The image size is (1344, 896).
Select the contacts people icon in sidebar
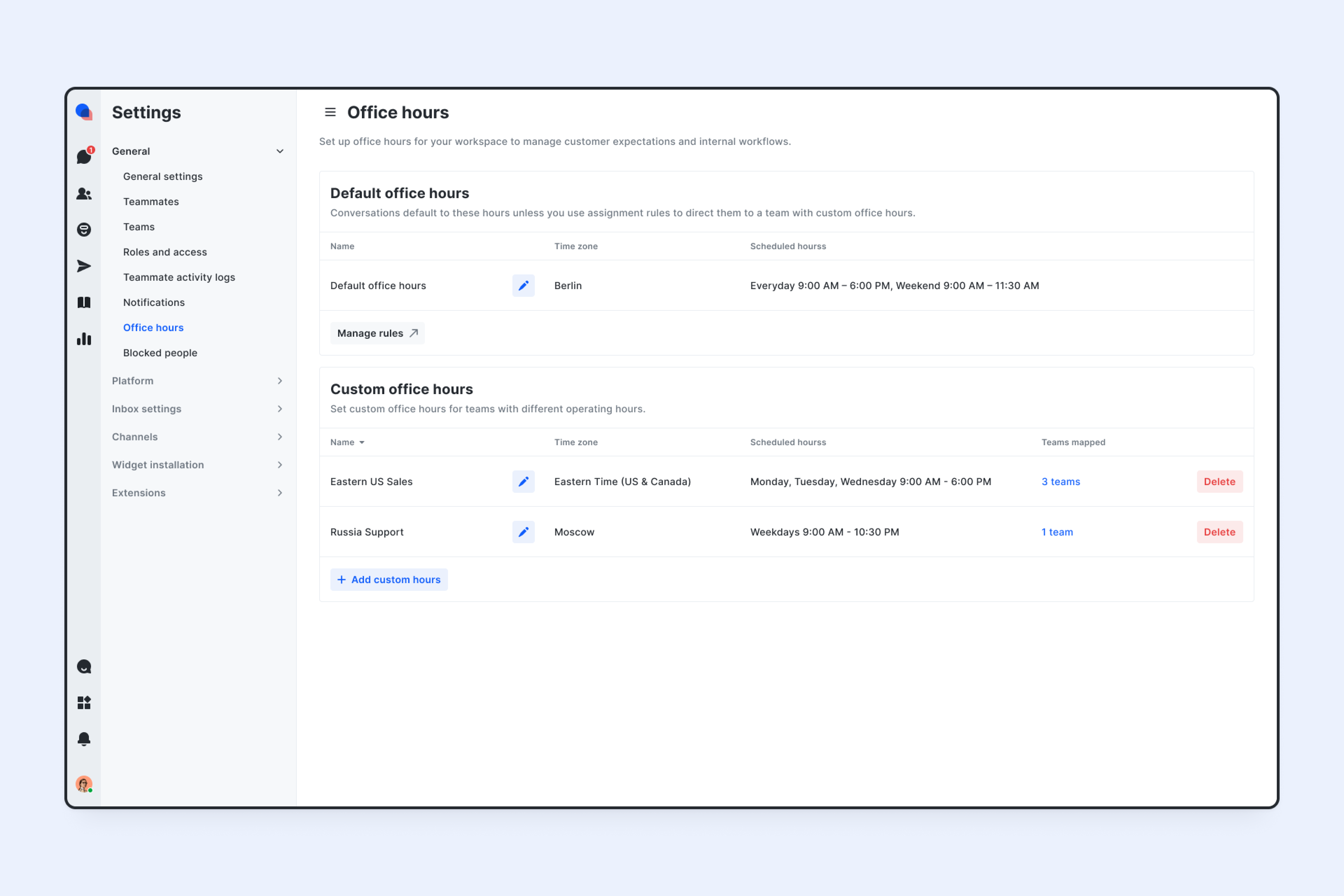click(84, 194)
